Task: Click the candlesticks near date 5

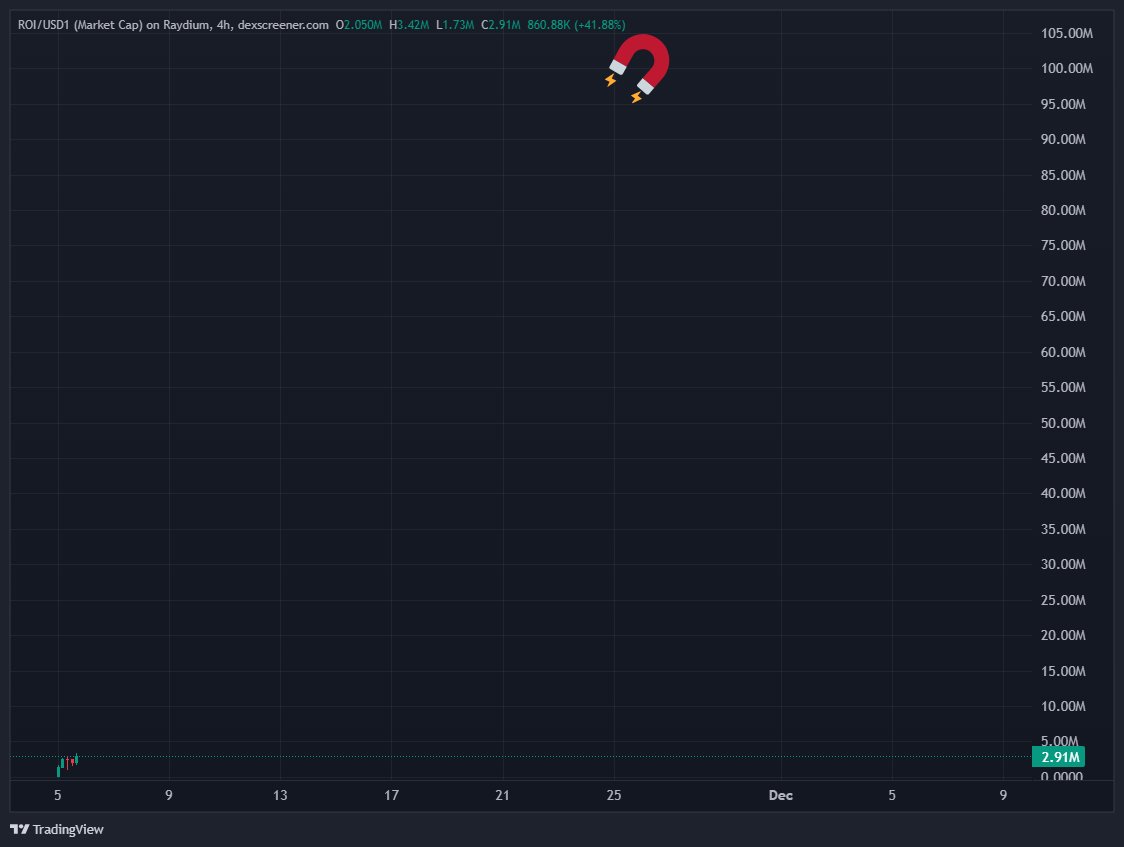Action: tap(67, 765)
